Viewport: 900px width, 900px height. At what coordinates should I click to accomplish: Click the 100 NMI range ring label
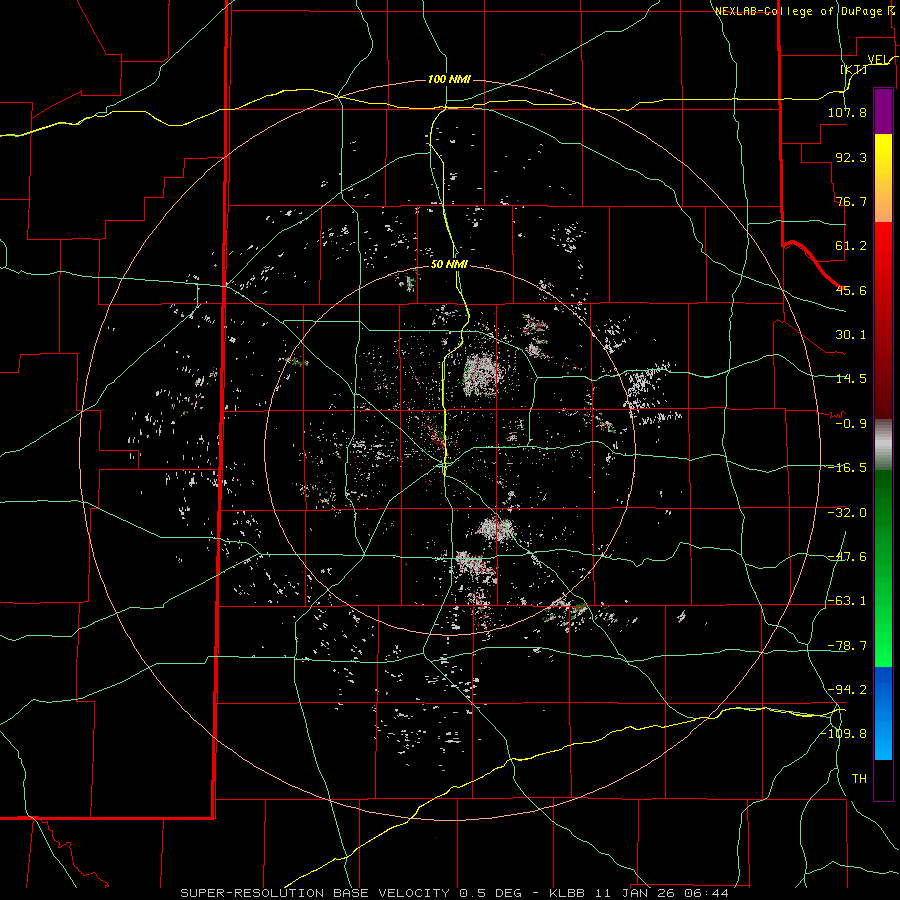(x=449, y=79)
